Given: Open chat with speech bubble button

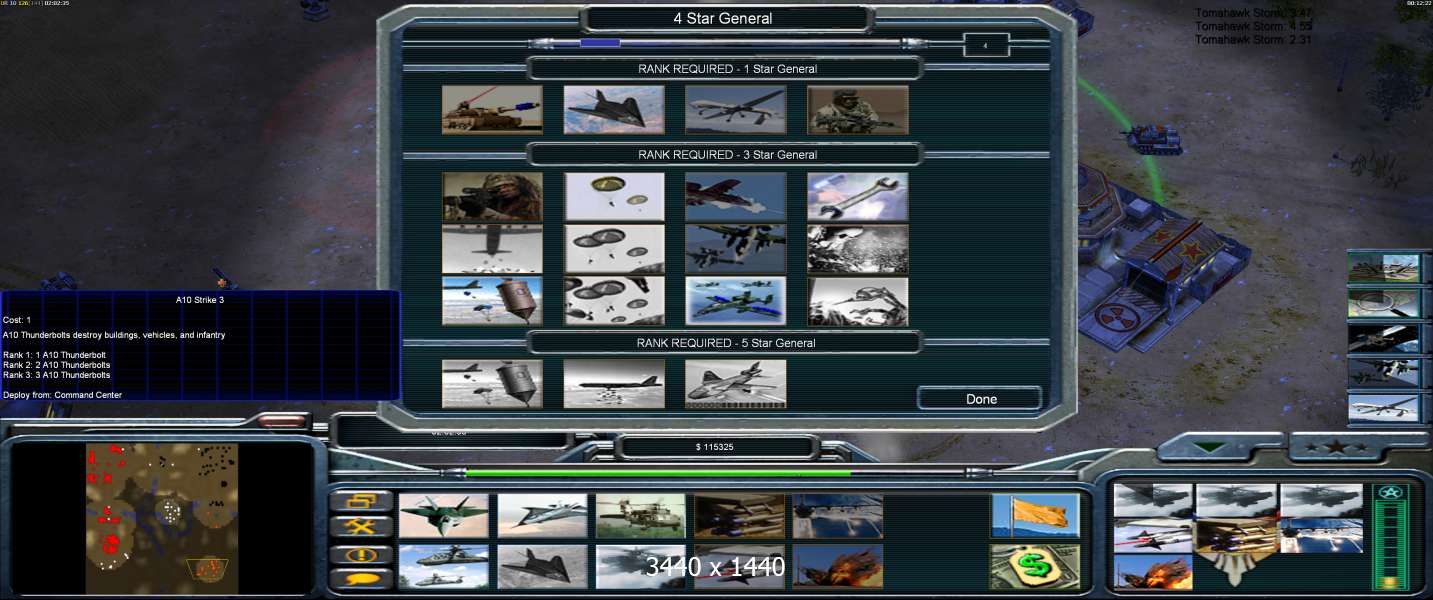Looking at the screenshot, I should tap(361, 579).
